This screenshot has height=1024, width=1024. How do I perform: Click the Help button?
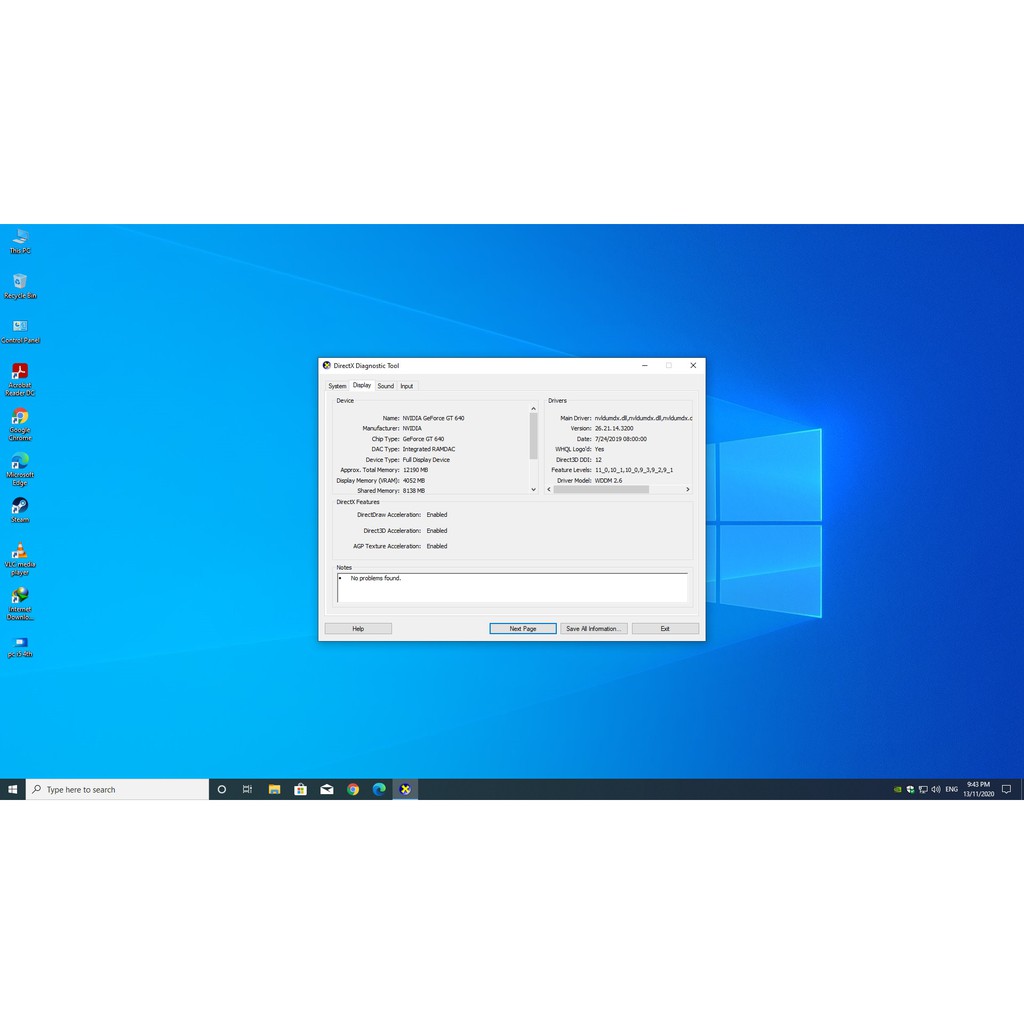pos(358,629)
